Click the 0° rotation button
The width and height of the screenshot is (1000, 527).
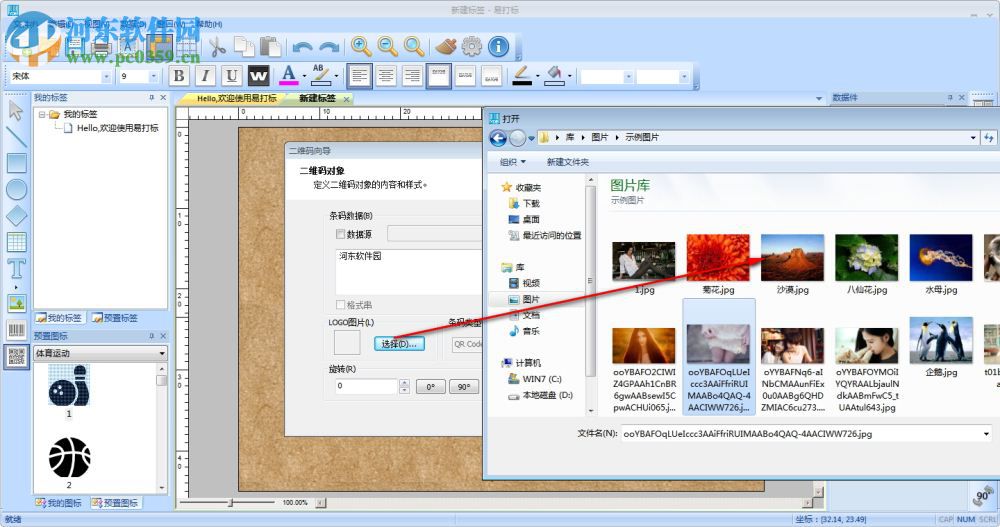431,387
